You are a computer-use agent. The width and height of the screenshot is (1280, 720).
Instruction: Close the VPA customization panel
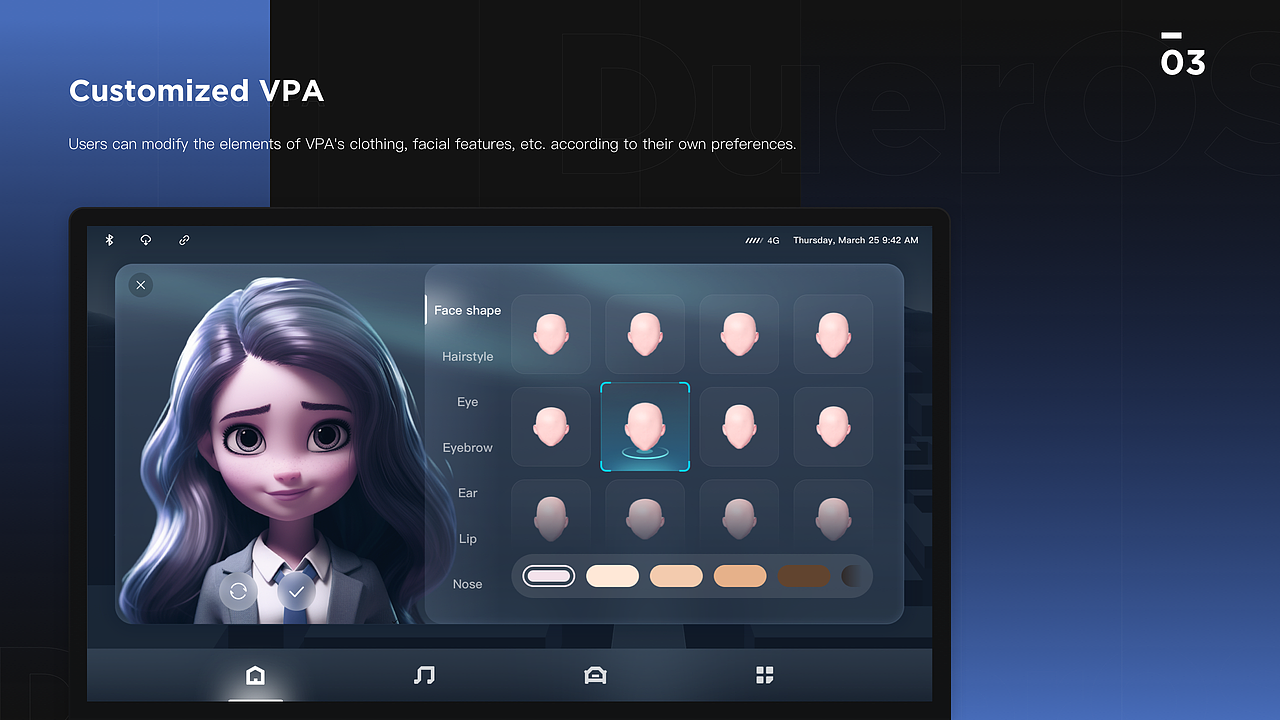141,285
